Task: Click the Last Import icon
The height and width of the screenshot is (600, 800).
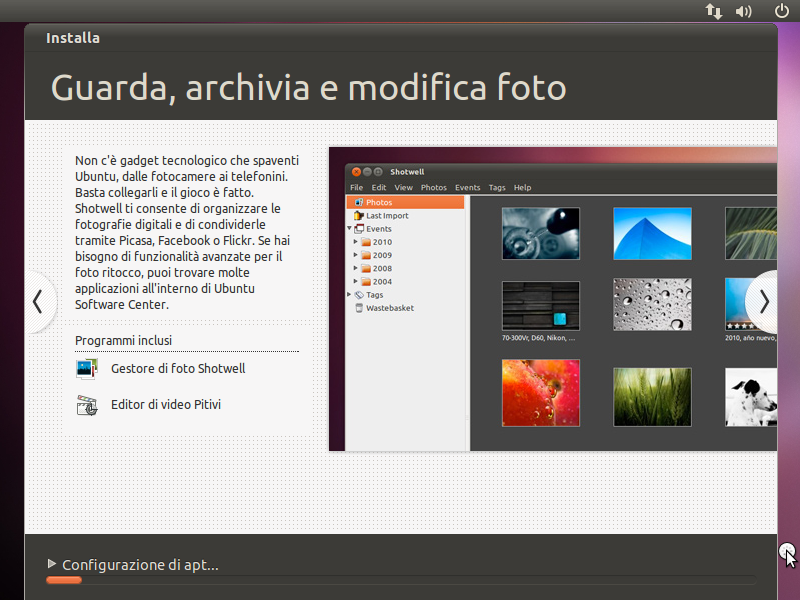Action: 359,216
